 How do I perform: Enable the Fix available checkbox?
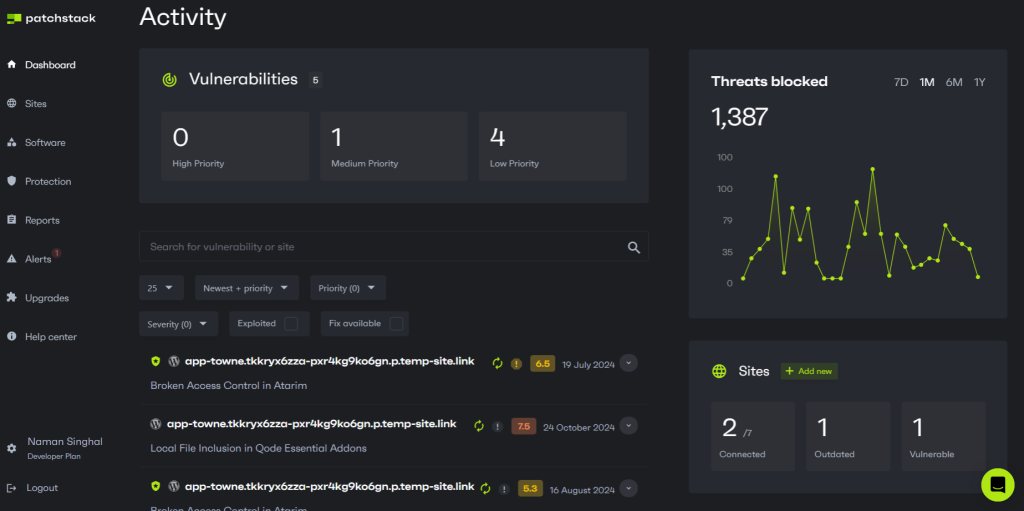[396, 324]
